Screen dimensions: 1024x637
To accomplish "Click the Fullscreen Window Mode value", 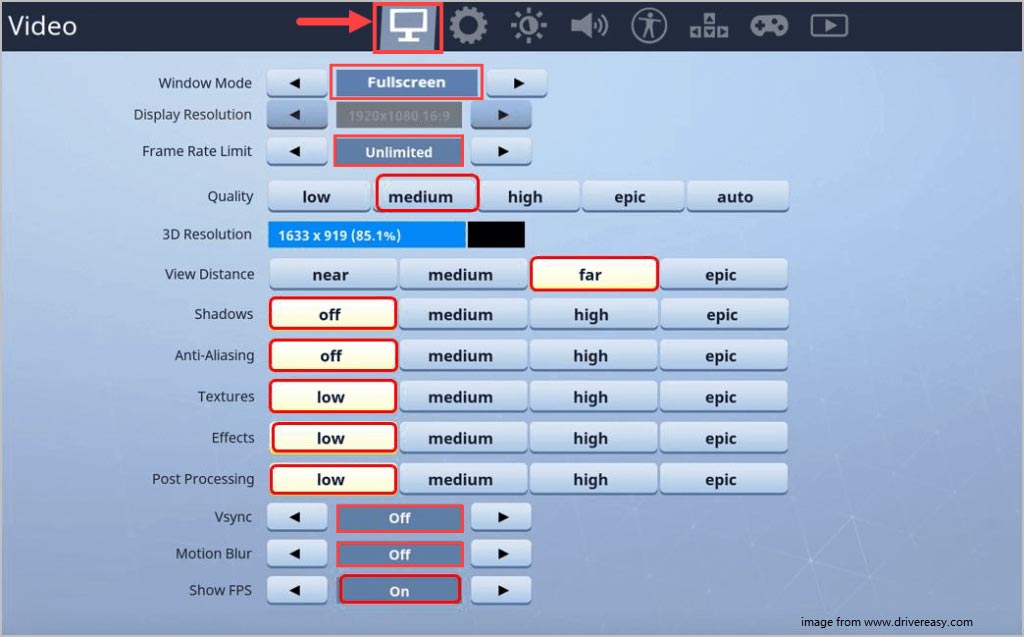I will pos(406,82).
